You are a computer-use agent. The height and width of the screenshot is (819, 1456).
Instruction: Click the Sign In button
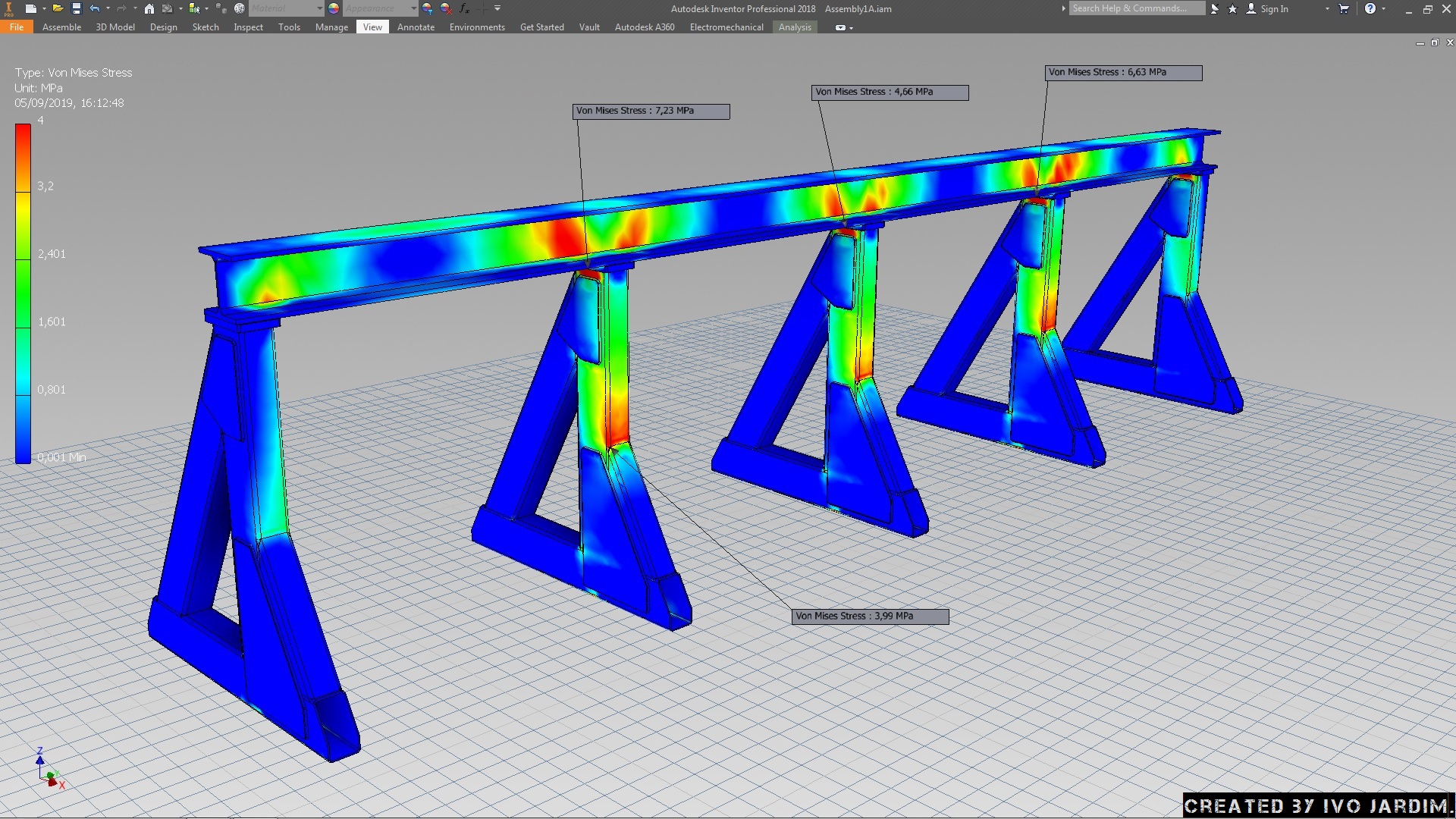point(1273,8)
